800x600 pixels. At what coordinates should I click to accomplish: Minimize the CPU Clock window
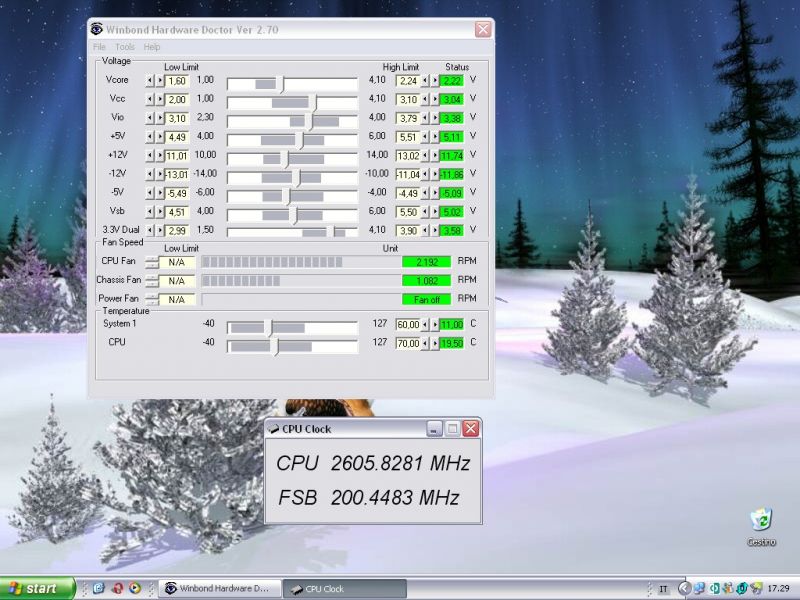[x=434, y=429]
